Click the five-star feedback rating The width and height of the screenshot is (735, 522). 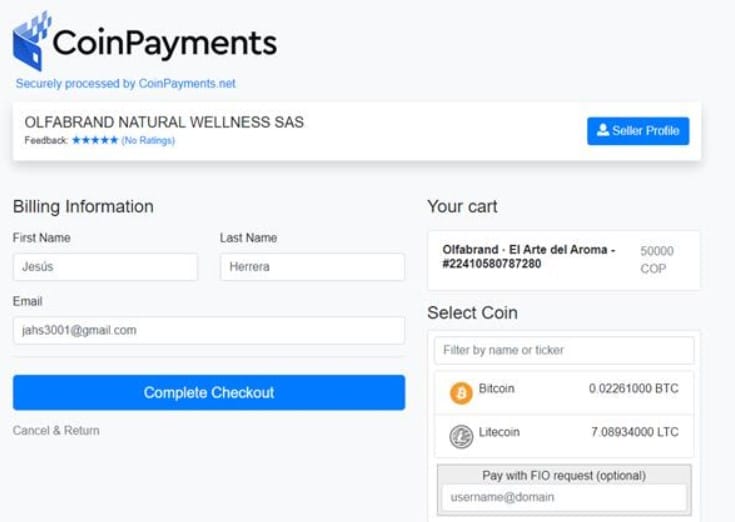tap(95, 140)
